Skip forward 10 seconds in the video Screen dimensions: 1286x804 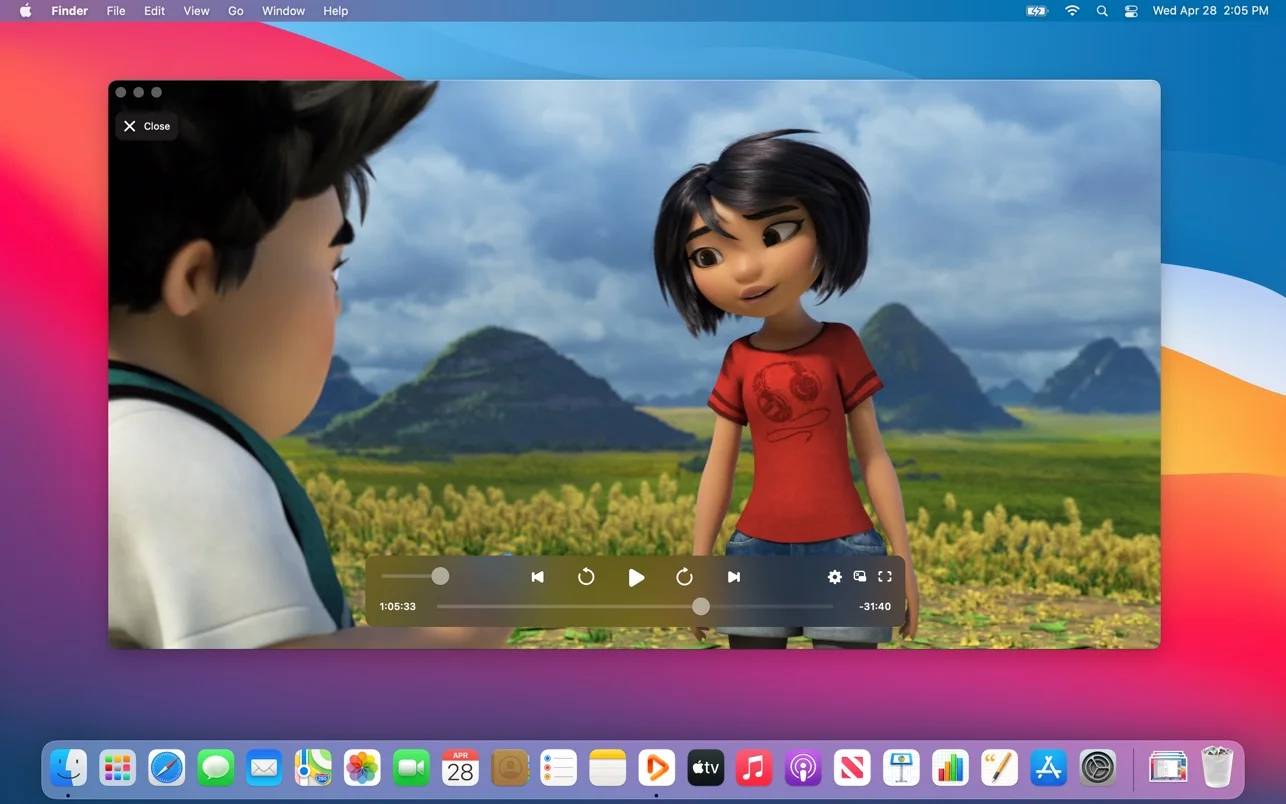tap(684, 577)
